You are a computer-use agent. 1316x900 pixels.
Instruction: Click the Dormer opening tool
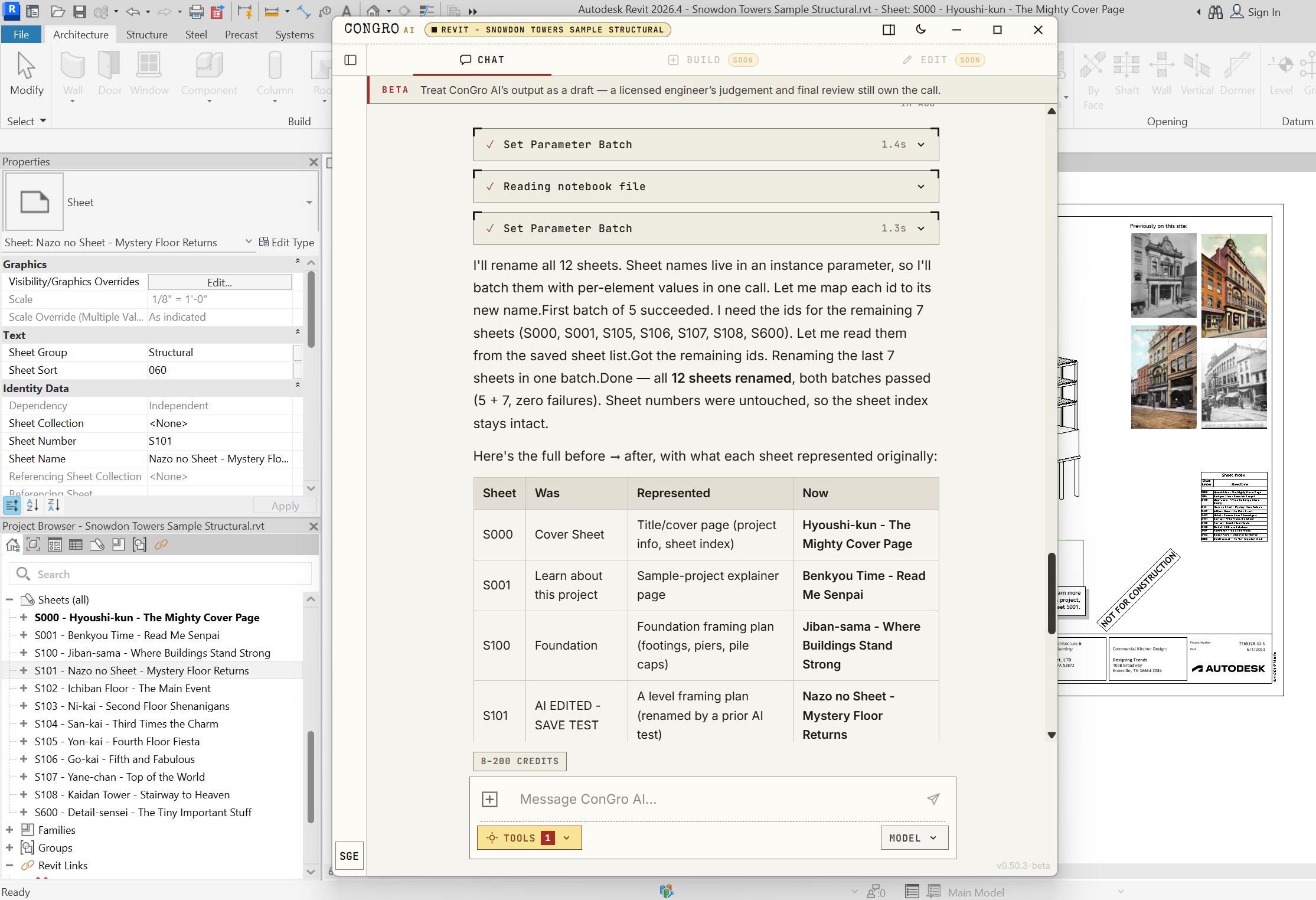(1237, 75)
